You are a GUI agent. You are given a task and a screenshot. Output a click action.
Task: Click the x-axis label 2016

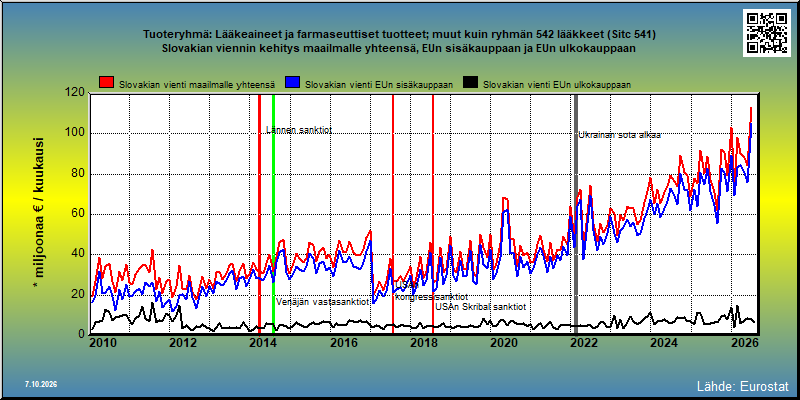[x=343, y=343]
